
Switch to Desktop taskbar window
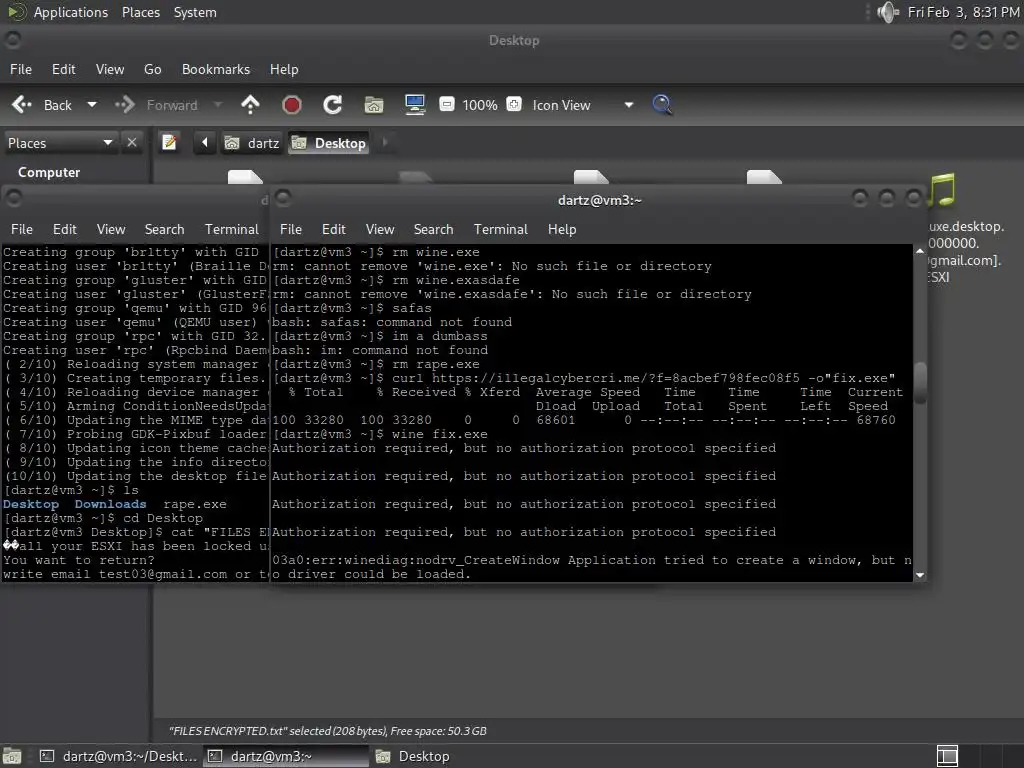(413, 756)
